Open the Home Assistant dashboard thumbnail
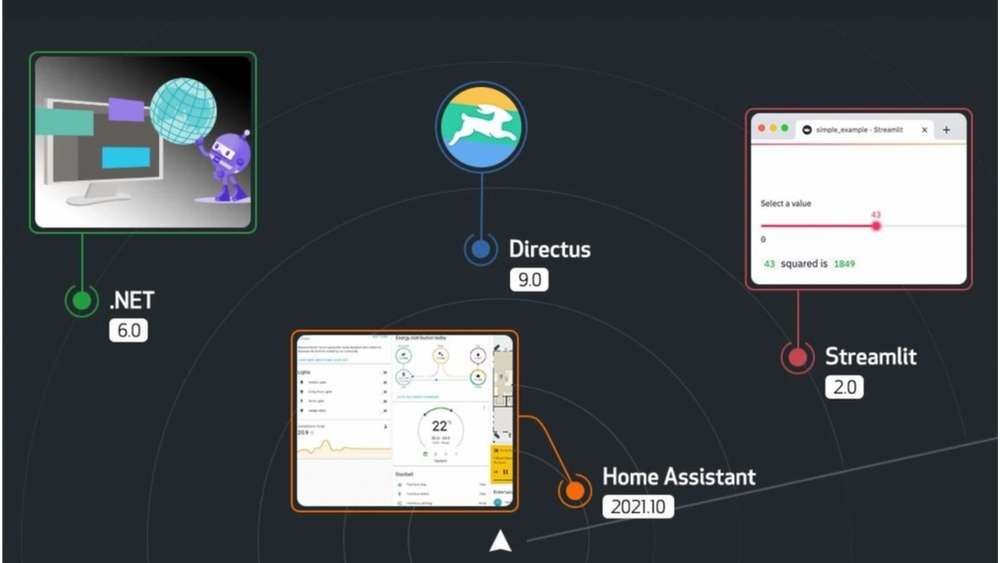Viewport: 1000px width, 563px height. (x=405, y=421)
